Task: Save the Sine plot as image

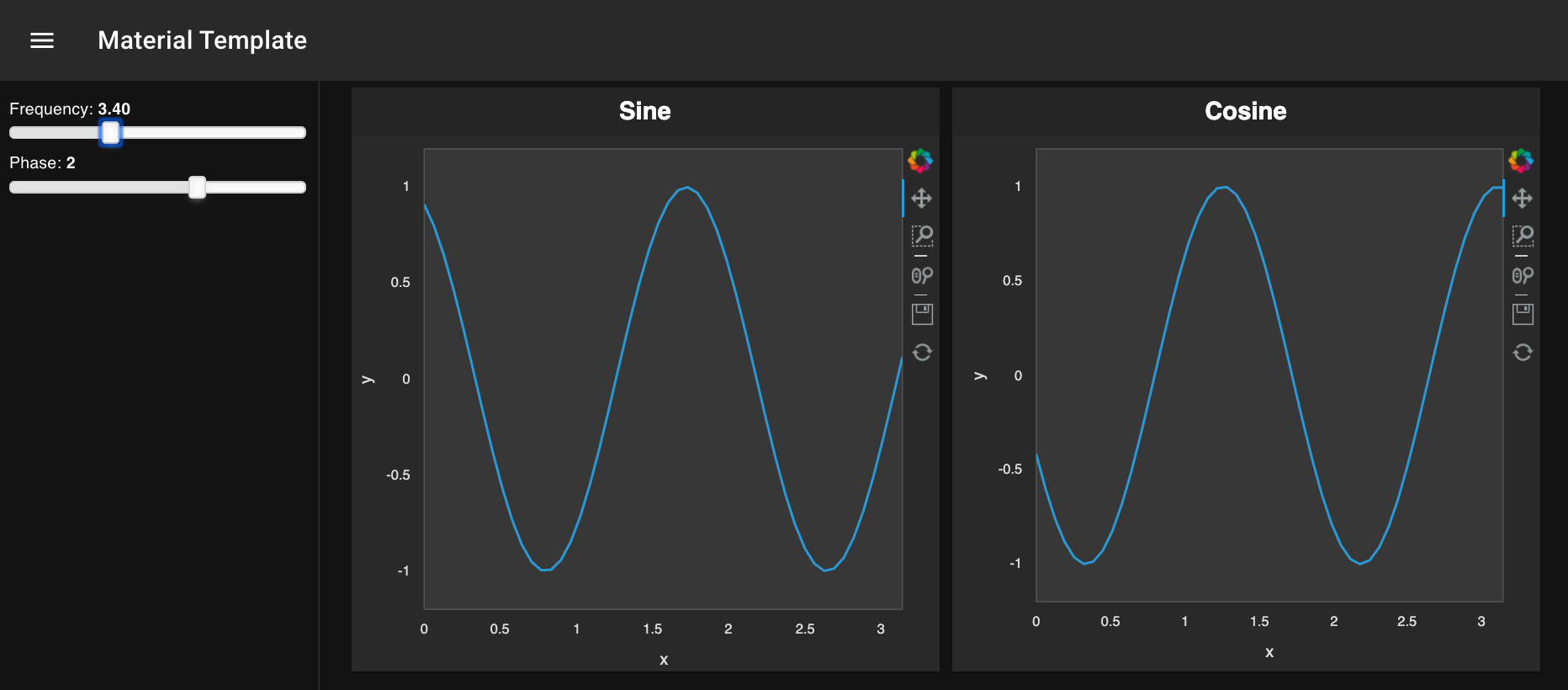Action: point(922,314)
